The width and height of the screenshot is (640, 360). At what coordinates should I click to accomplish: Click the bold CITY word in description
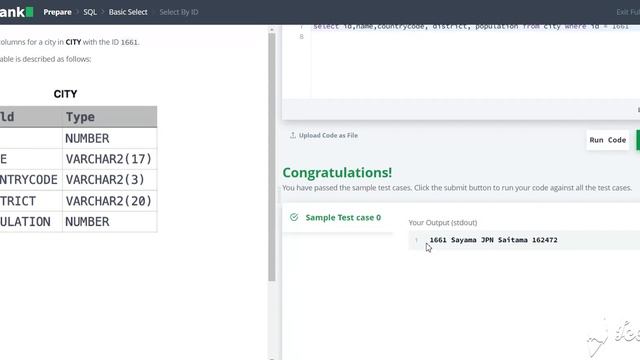(x=73, y=42)
